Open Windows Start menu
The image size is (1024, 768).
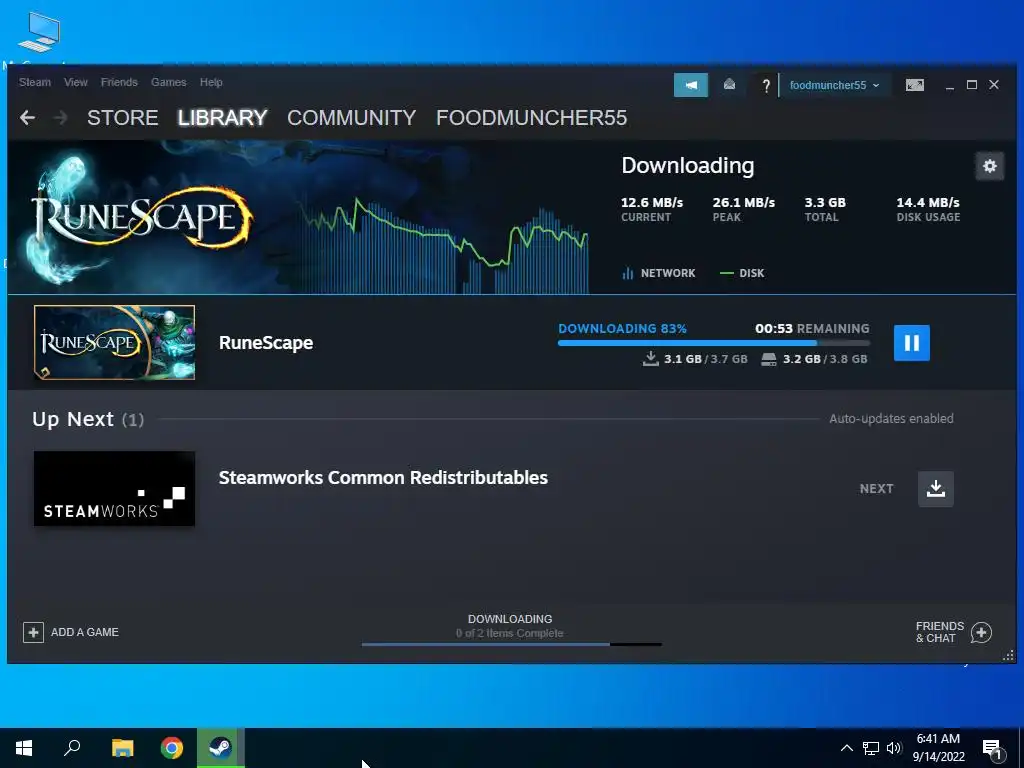(24, 748)
